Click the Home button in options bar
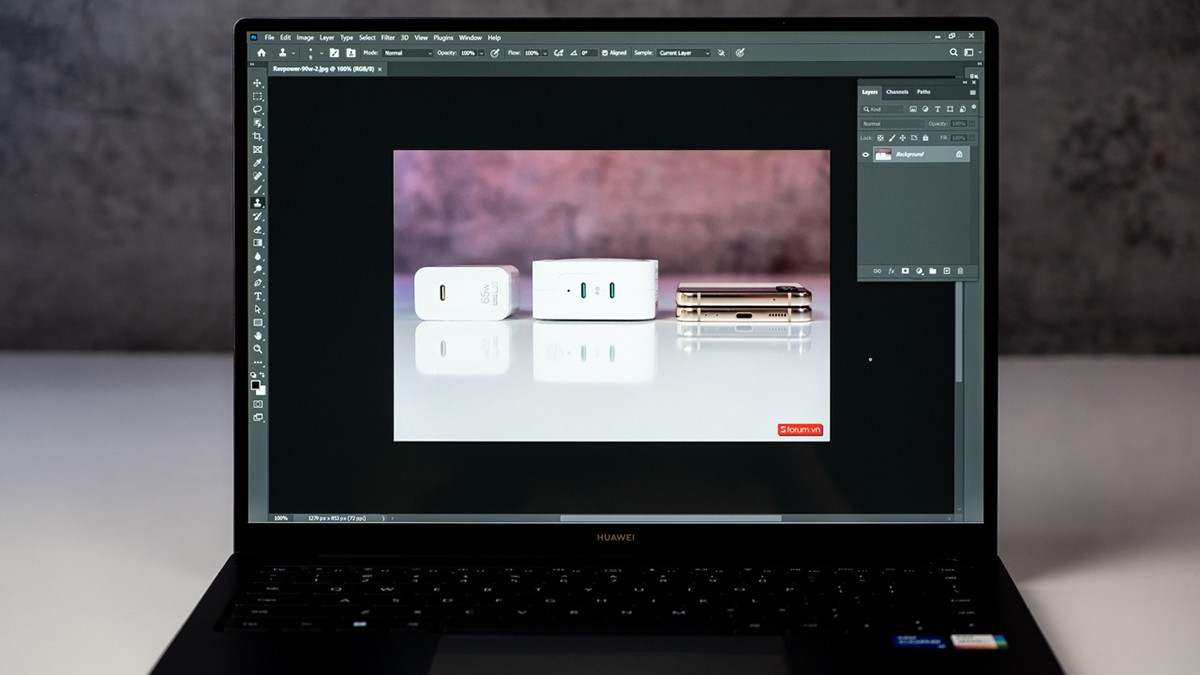 click(x=262, y=53)
